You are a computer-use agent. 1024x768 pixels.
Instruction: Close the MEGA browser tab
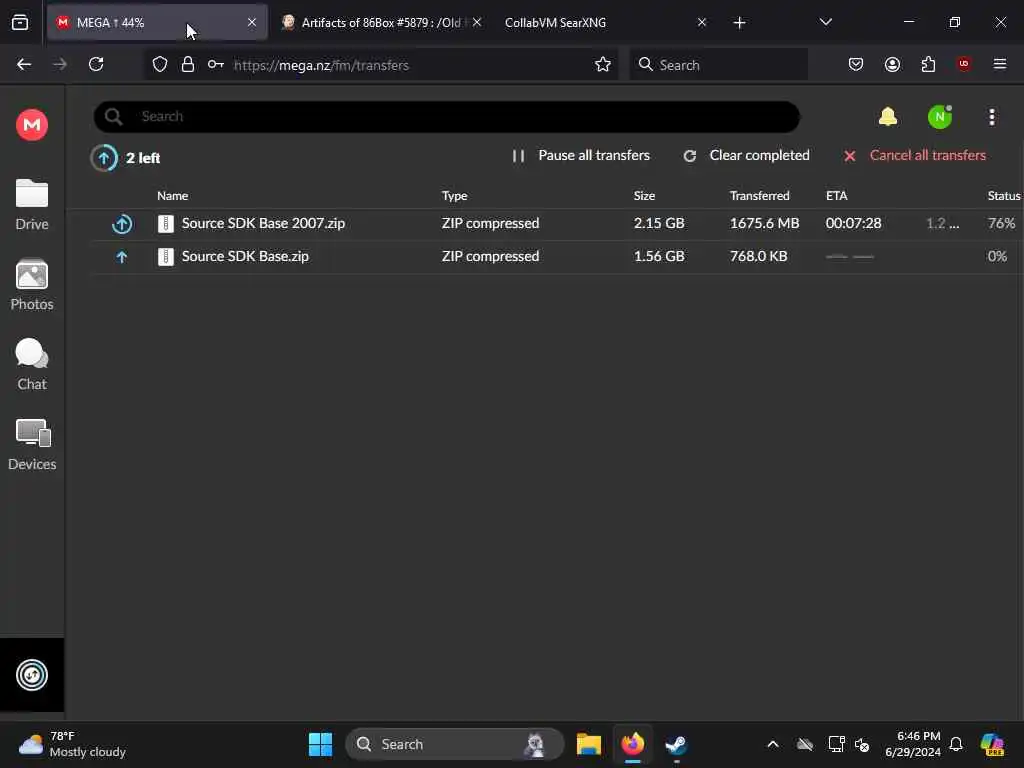pos(252,22)
